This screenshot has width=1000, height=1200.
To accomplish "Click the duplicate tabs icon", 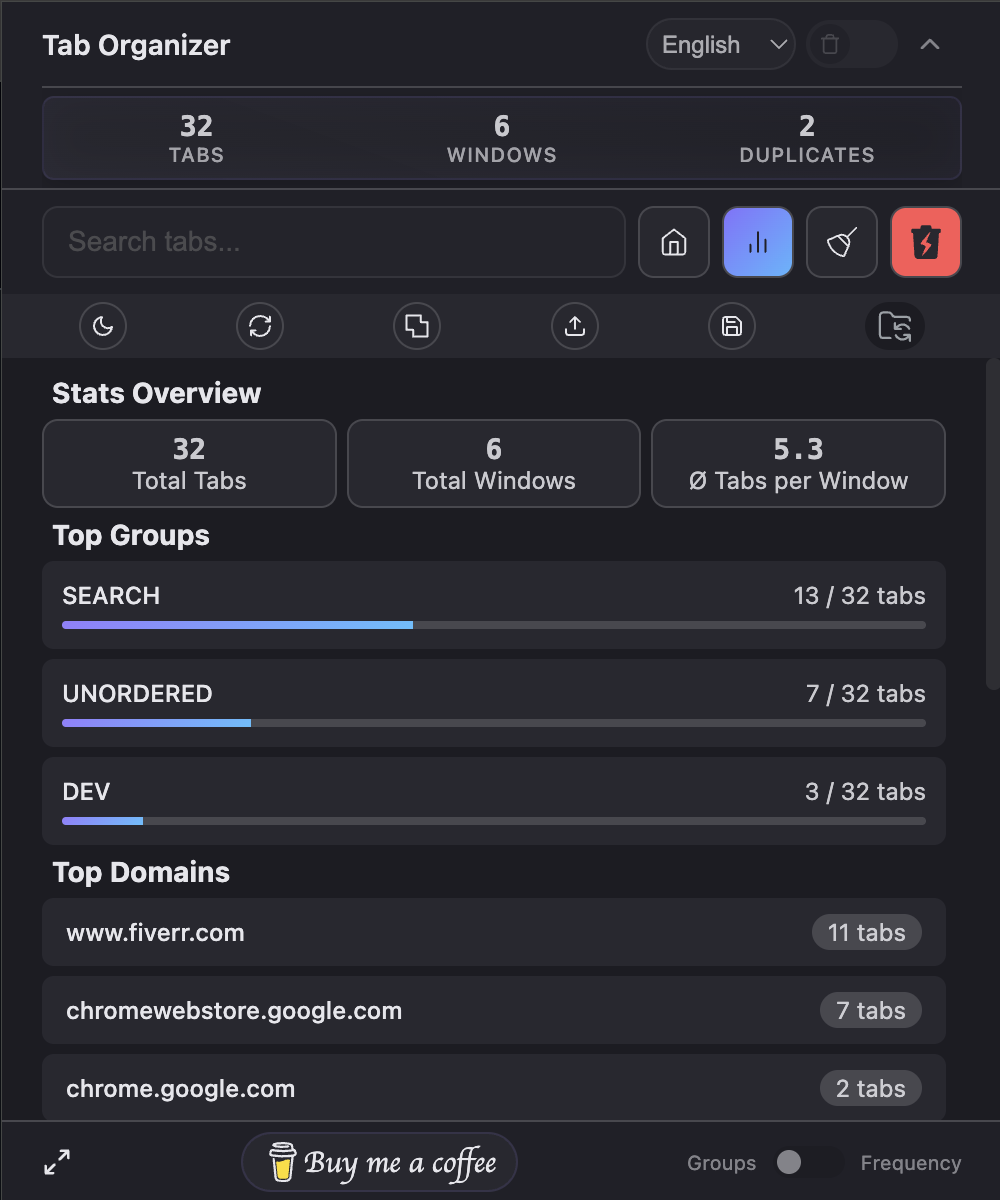I will (x=416, y=326).
